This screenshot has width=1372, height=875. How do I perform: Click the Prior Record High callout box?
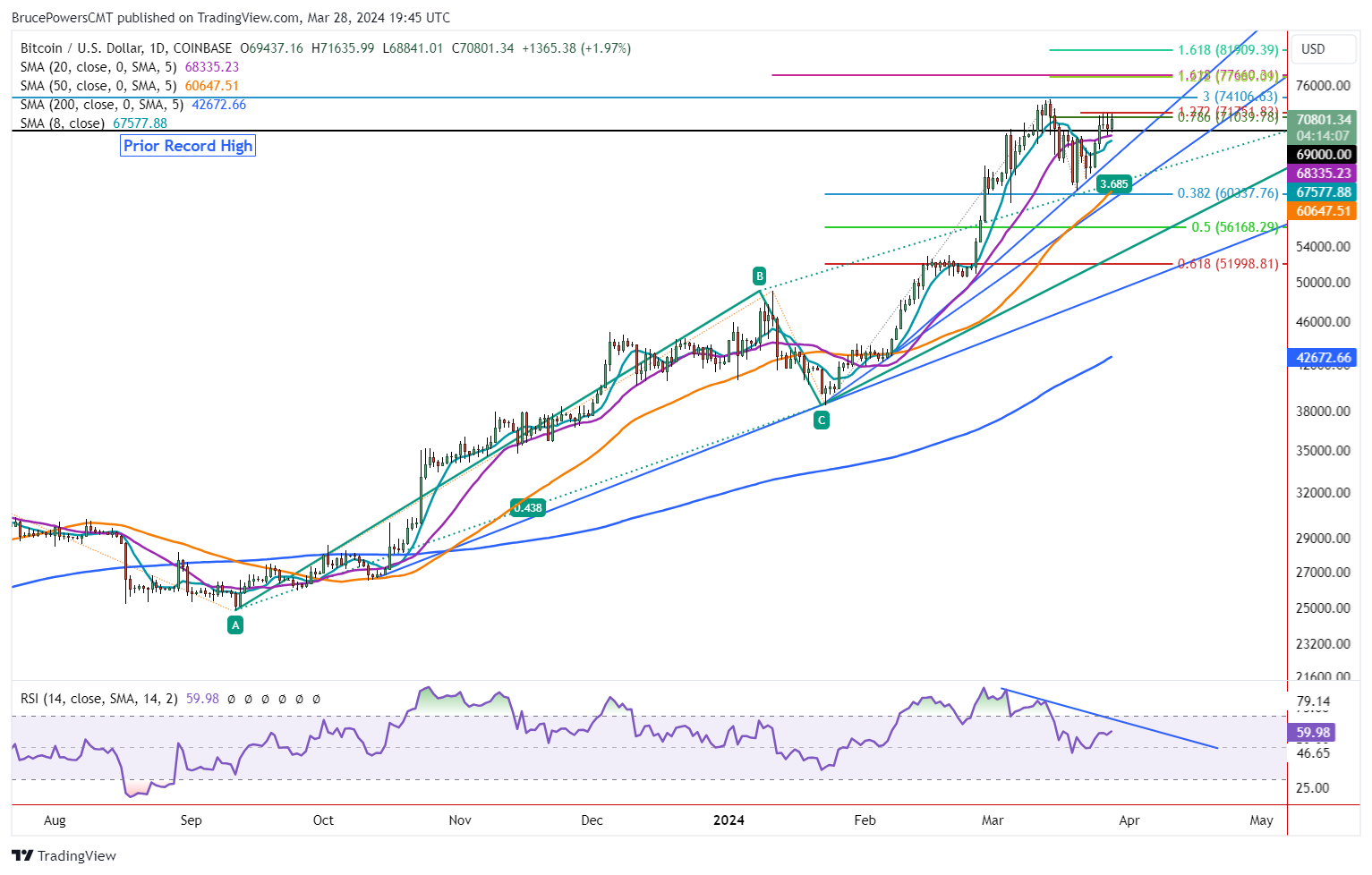pos(188,146)
